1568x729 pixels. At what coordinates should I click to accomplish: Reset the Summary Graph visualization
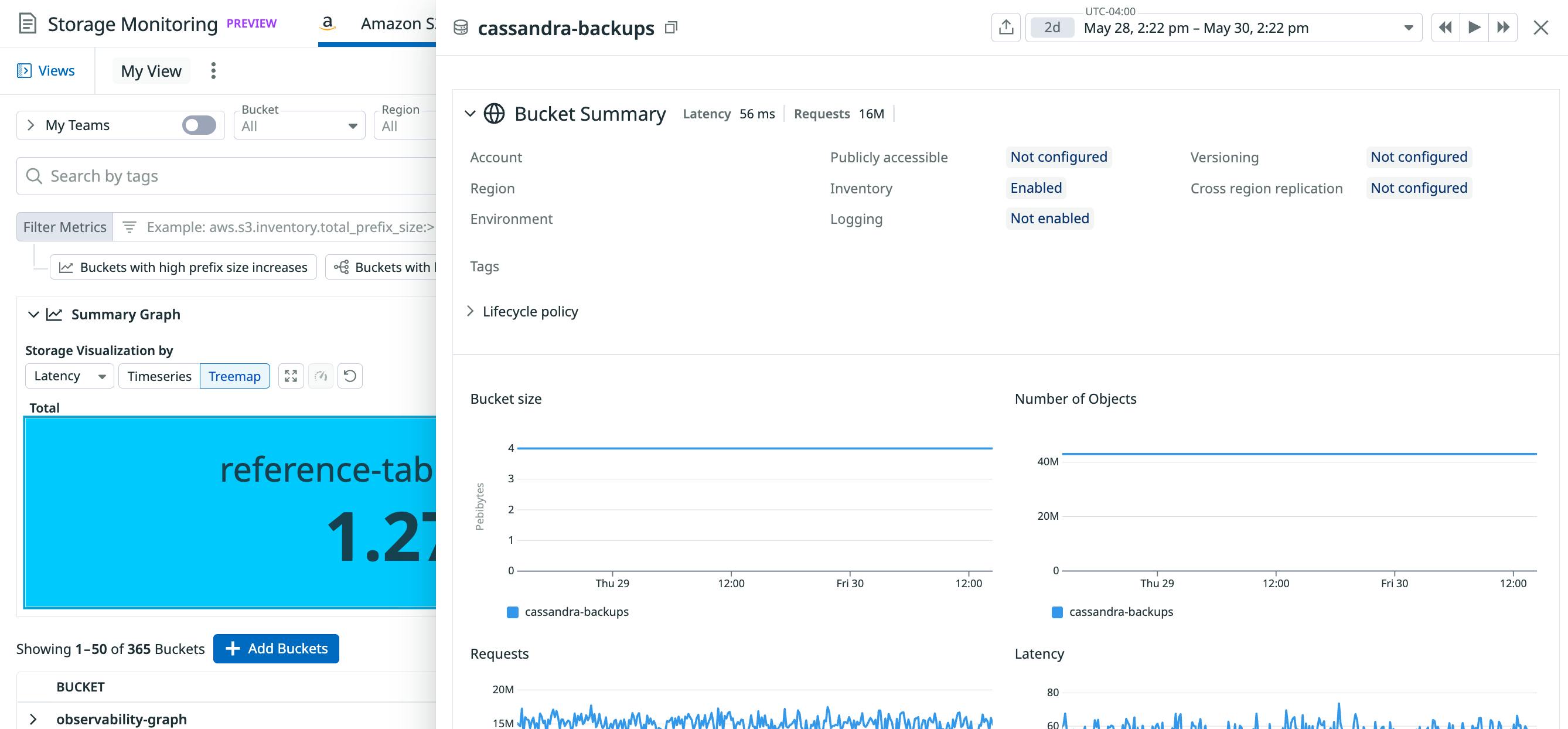[350, 376]
